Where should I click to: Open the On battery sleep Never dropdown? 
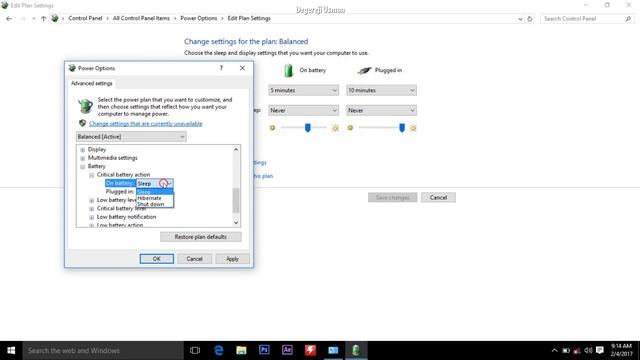tap(303, 110)
